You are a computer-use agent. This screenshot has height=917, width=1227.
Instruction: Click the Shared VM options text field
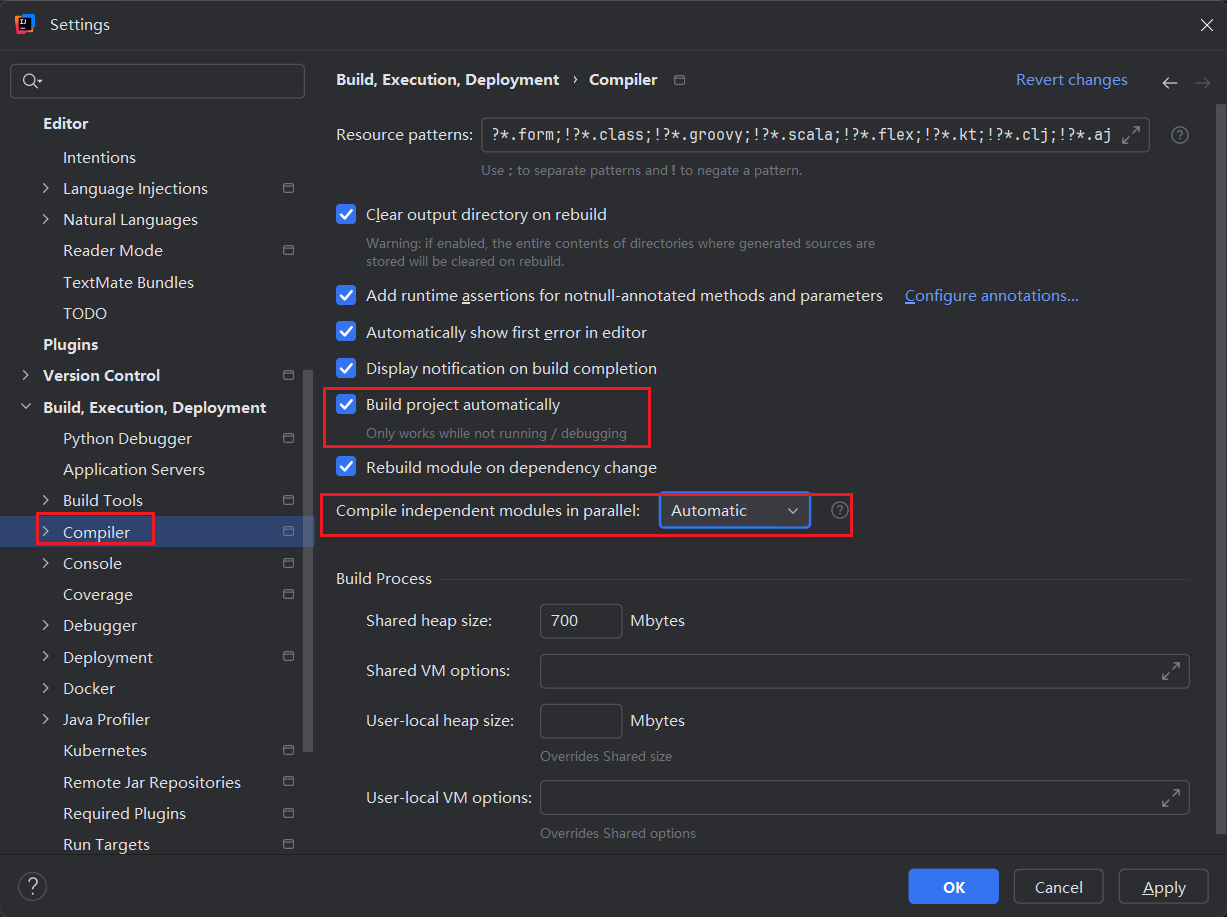click(x=864, y=671)
